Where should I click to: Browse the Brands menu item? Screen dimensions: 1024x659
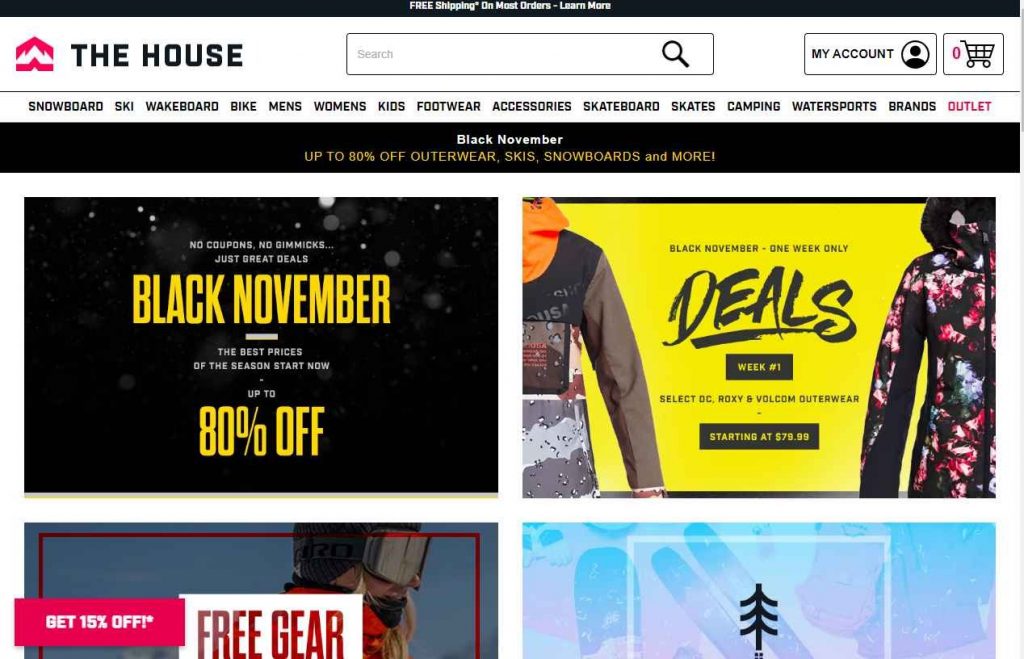click(912, 106)
